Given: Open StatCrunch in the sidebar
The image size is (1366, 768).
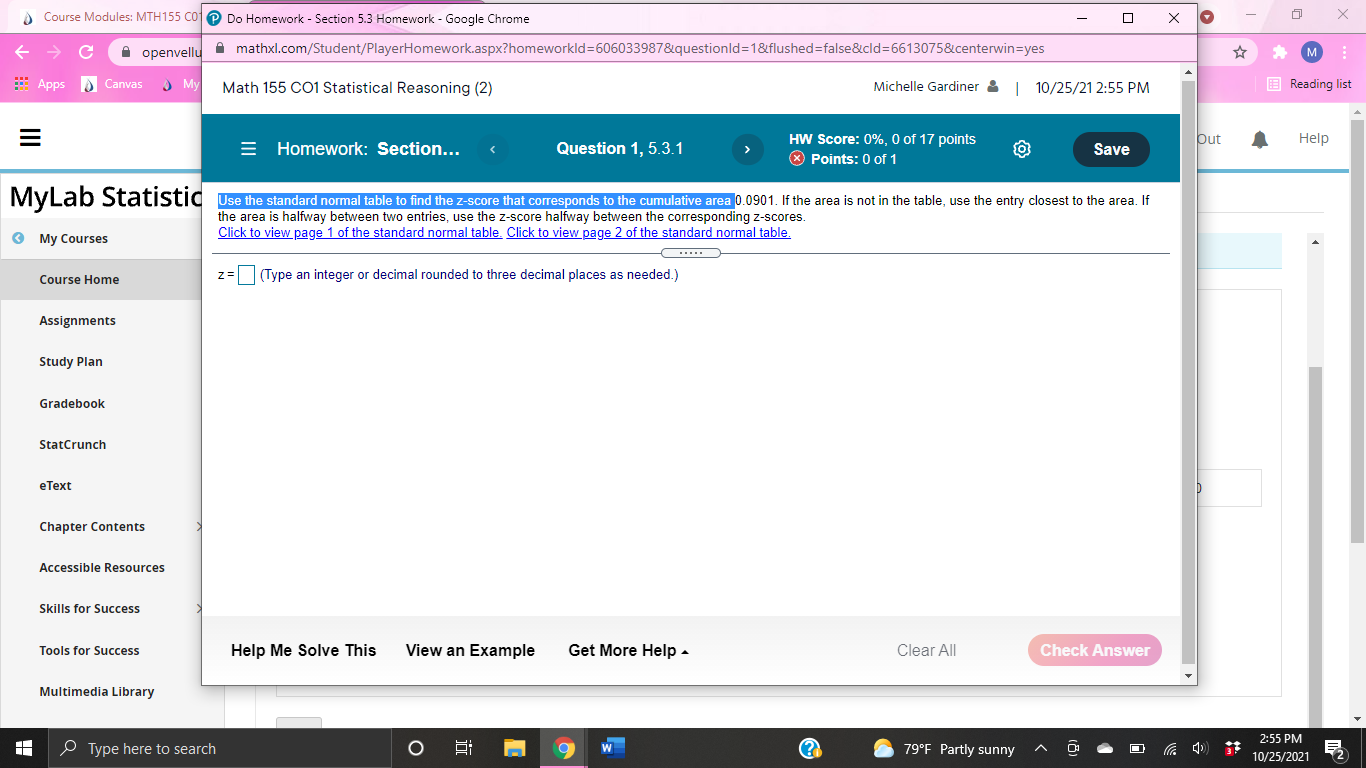Looking at the screenshot, I should 72,444.
